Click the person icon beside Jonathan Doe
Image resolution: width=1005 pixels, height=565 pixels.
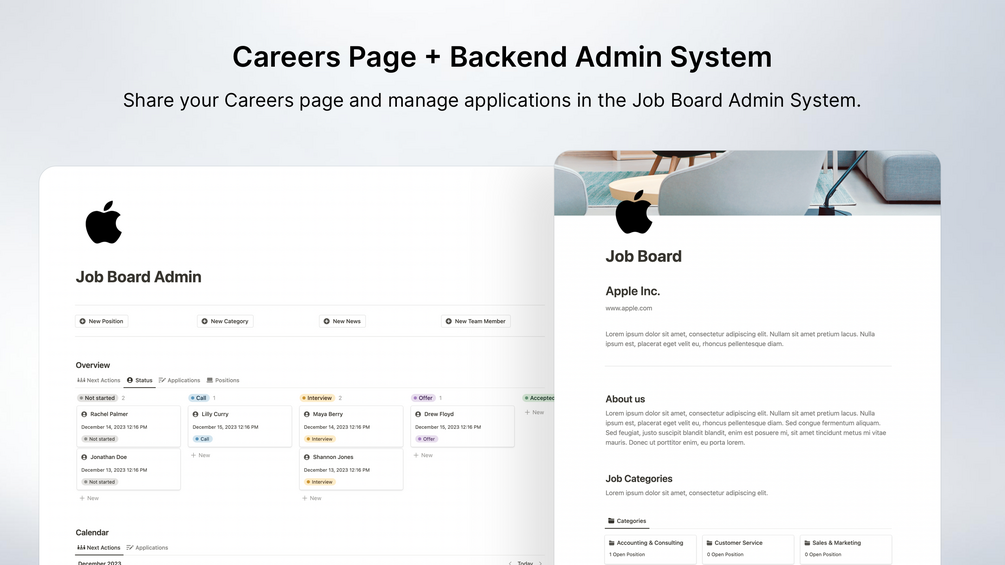(84, 457)
